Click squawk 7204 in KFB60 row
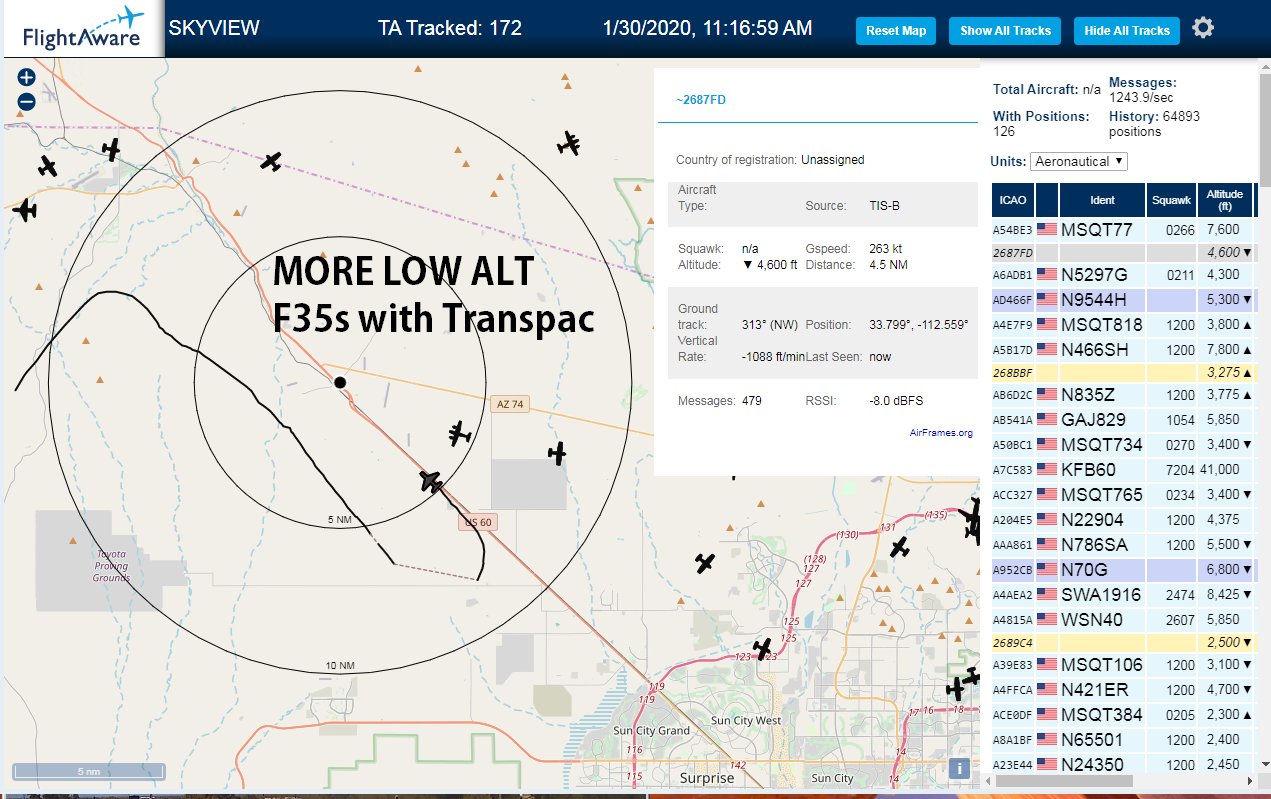Viewport: 1271px width, 799px height. [x=1180, y=470]
